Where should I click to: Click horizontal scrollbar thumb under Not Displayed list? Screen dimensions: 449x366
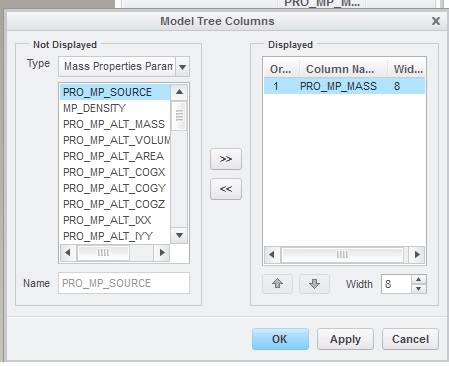103,253
